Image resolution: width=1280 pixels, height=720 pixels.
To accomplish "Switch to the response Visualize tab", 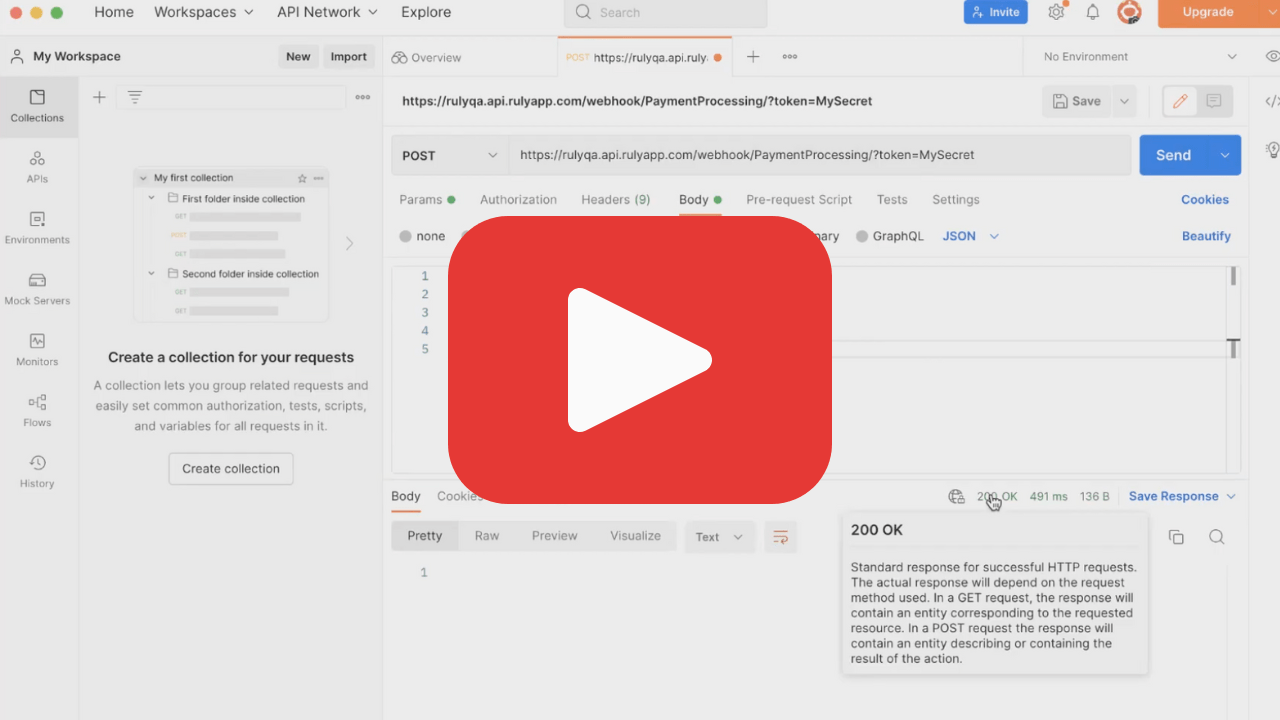I will coord(636,536).
